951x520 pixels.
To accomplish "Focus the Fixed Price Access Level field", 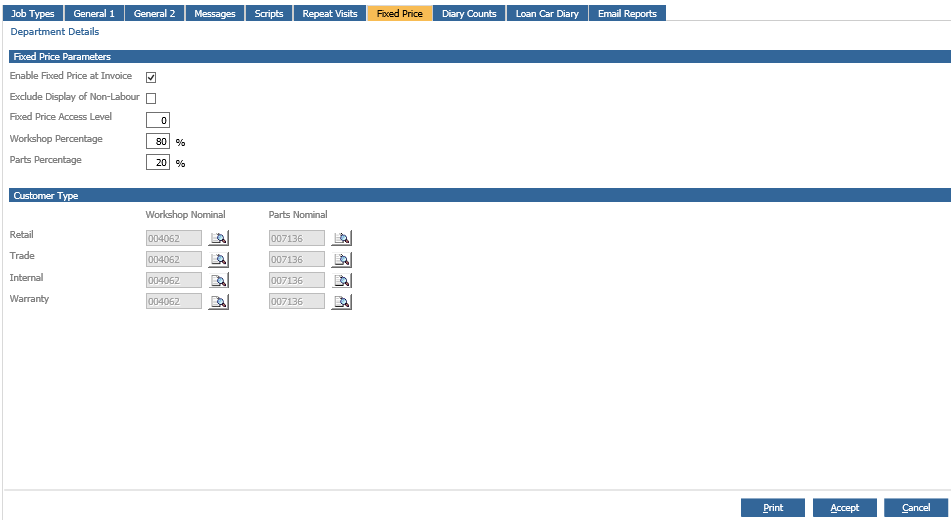I will click(x=158, y=120).
